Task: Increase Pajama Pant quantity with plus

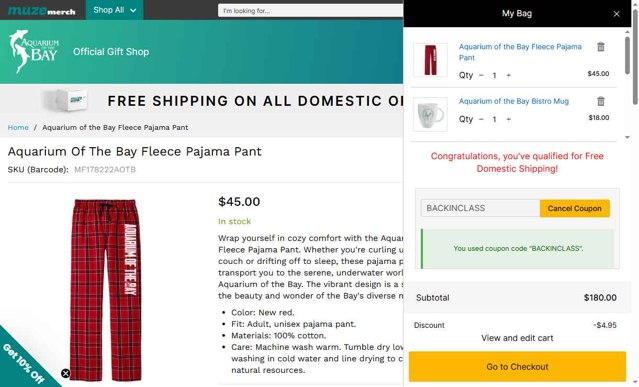Action: point(509,75)
